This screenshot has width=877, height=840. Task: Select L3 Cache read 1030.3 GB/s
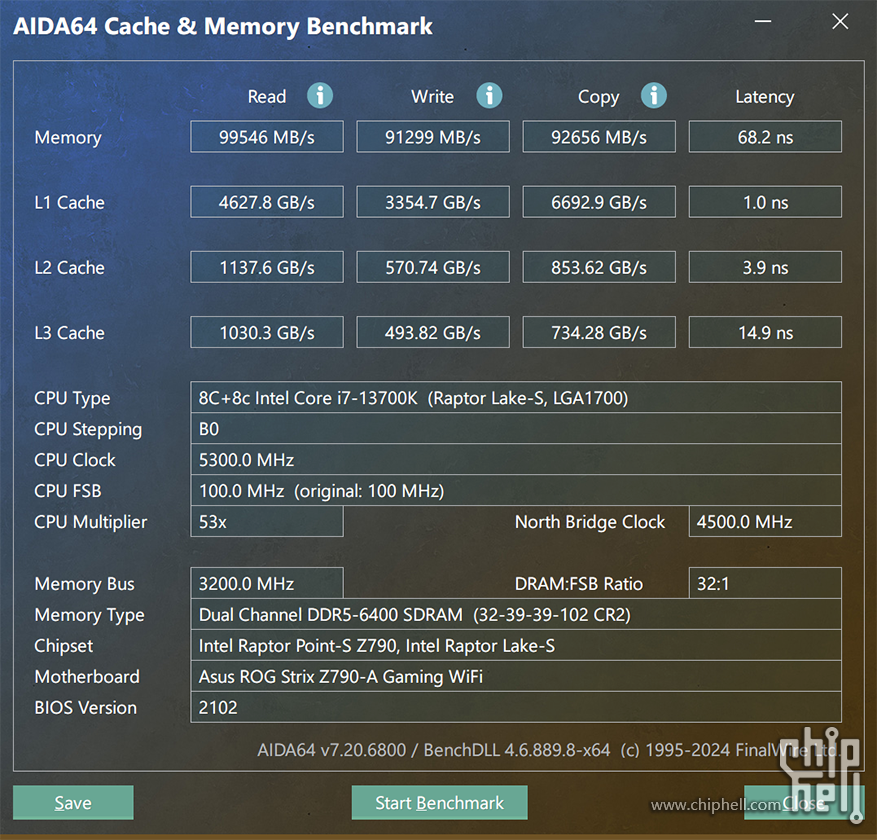click(x=267, y=332)
